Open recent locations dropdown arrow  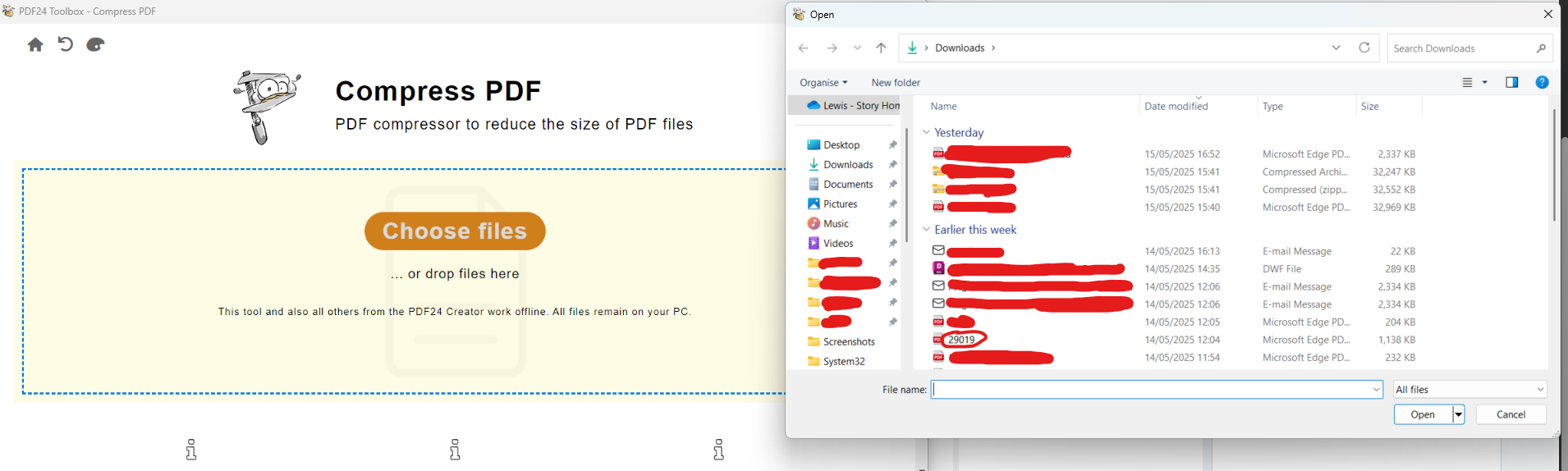click(857, 48)
